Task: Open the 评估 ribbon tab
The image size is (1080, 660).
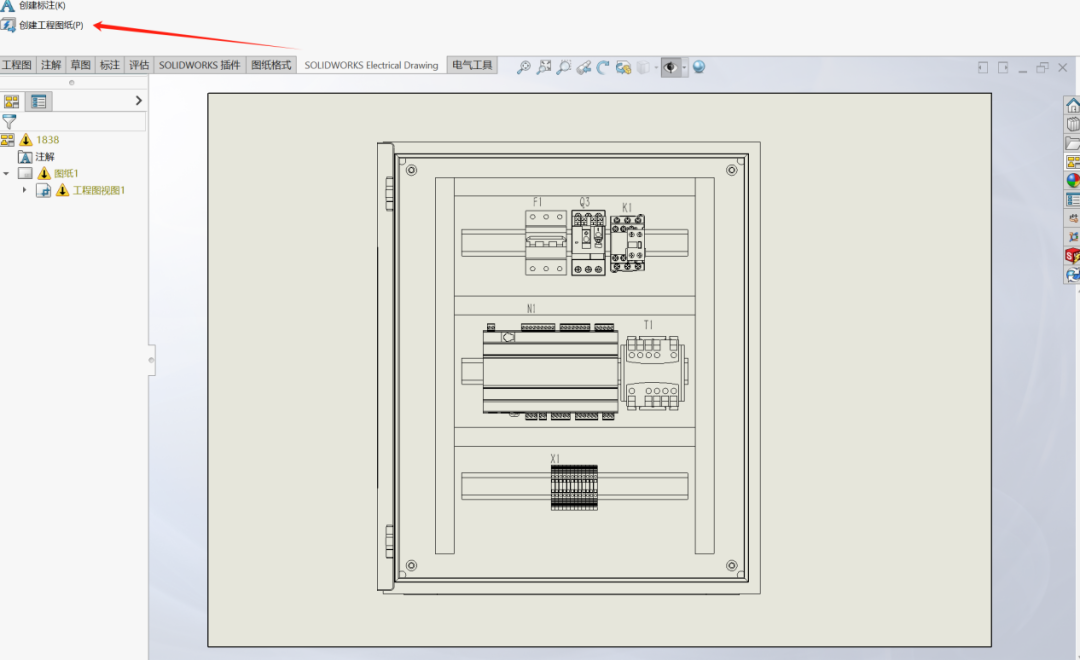Action: coord(139,64)
